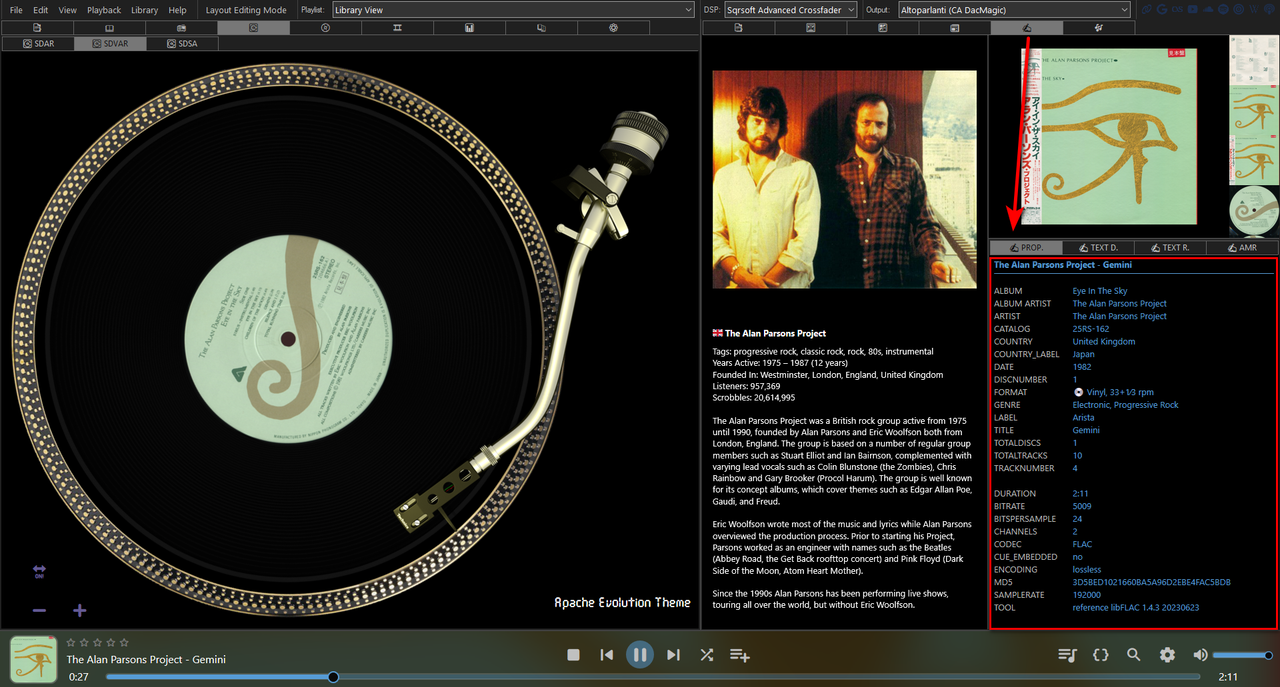Open the Library menu
This screenshot has width=1280, height=687.
[144, 10]
